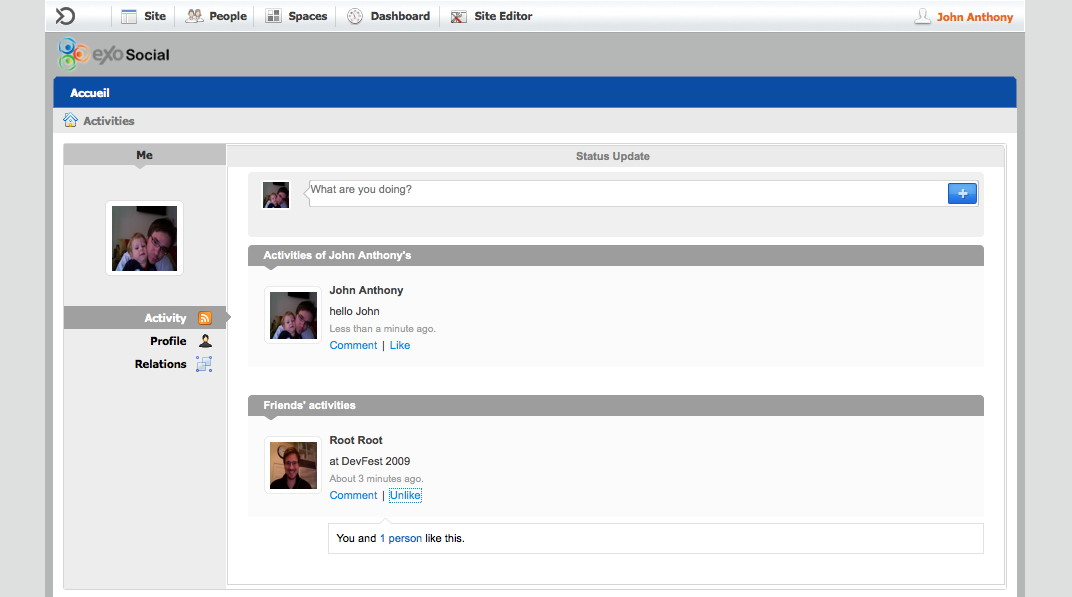Unlike Root Root's DevFest 2009 activity

[405, 496]
